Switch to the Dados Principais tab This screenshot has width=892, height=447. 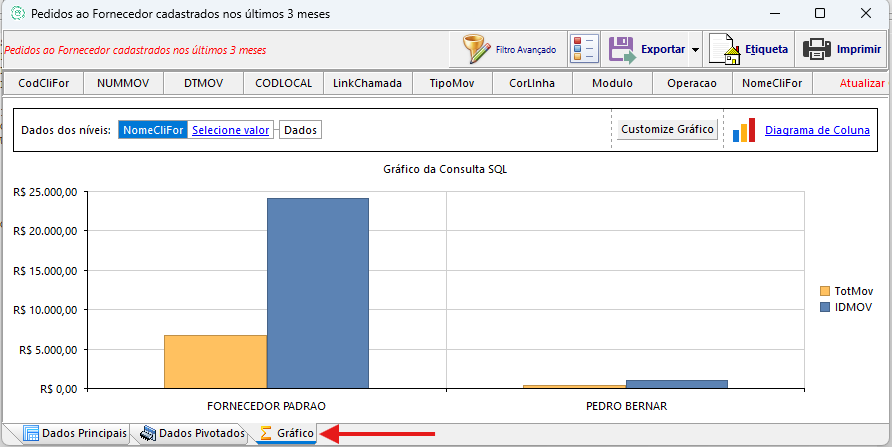(x=76, y=433)
